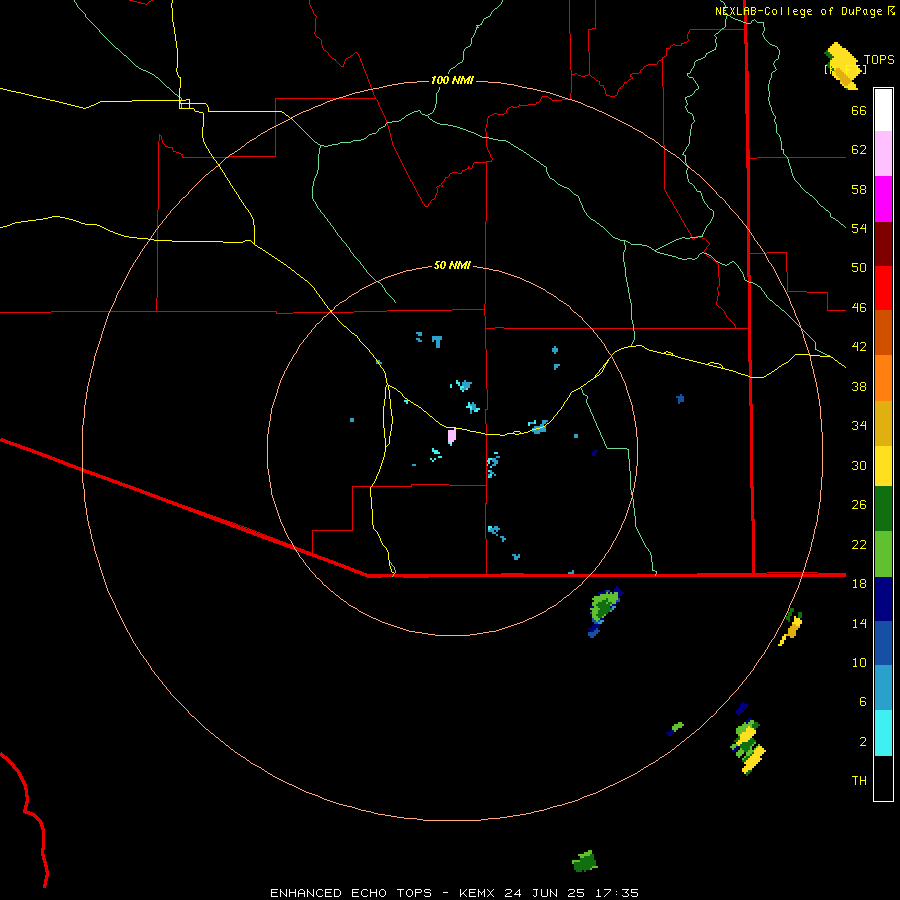
Task: Click the legend value '14'
Action: coord(859,623)
